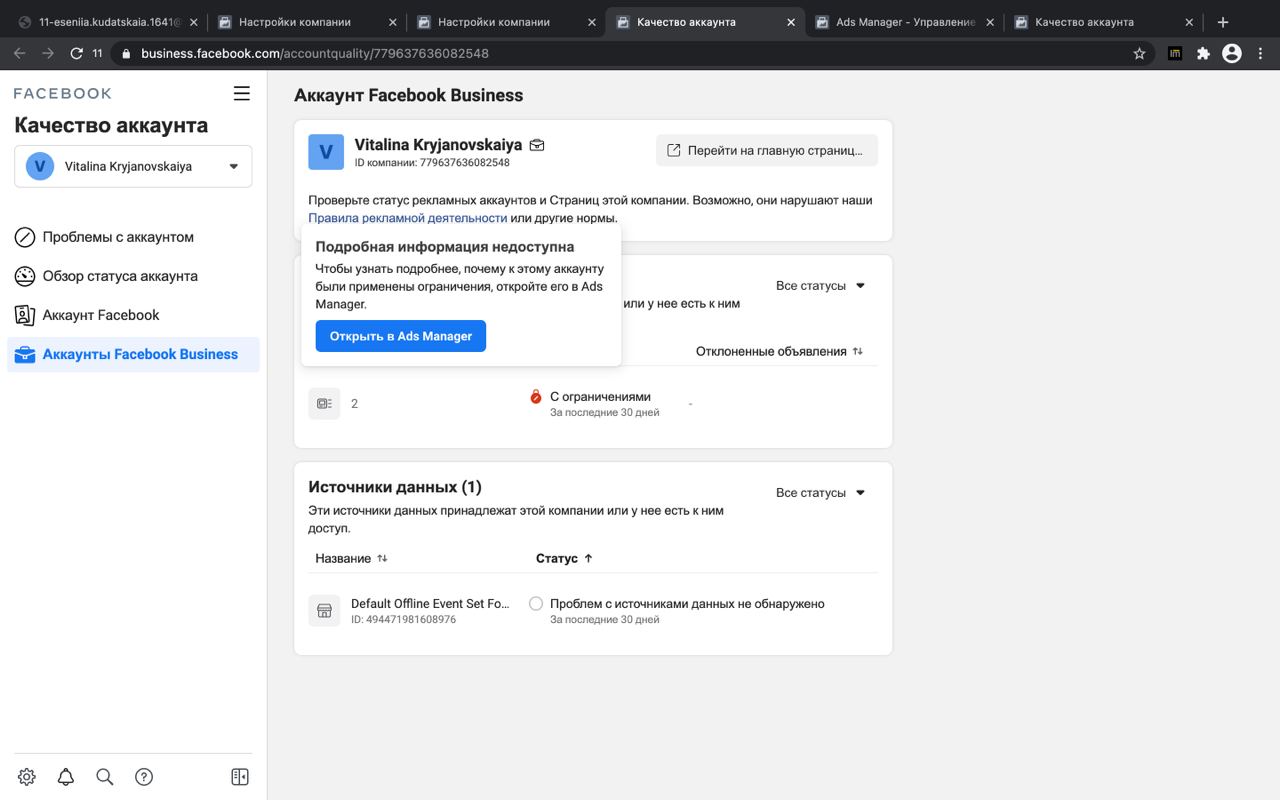This screenshot has width=1280, height=800.
Task: Open the Chrome profile avatar icon
Action: click(x=1232, y=54)
